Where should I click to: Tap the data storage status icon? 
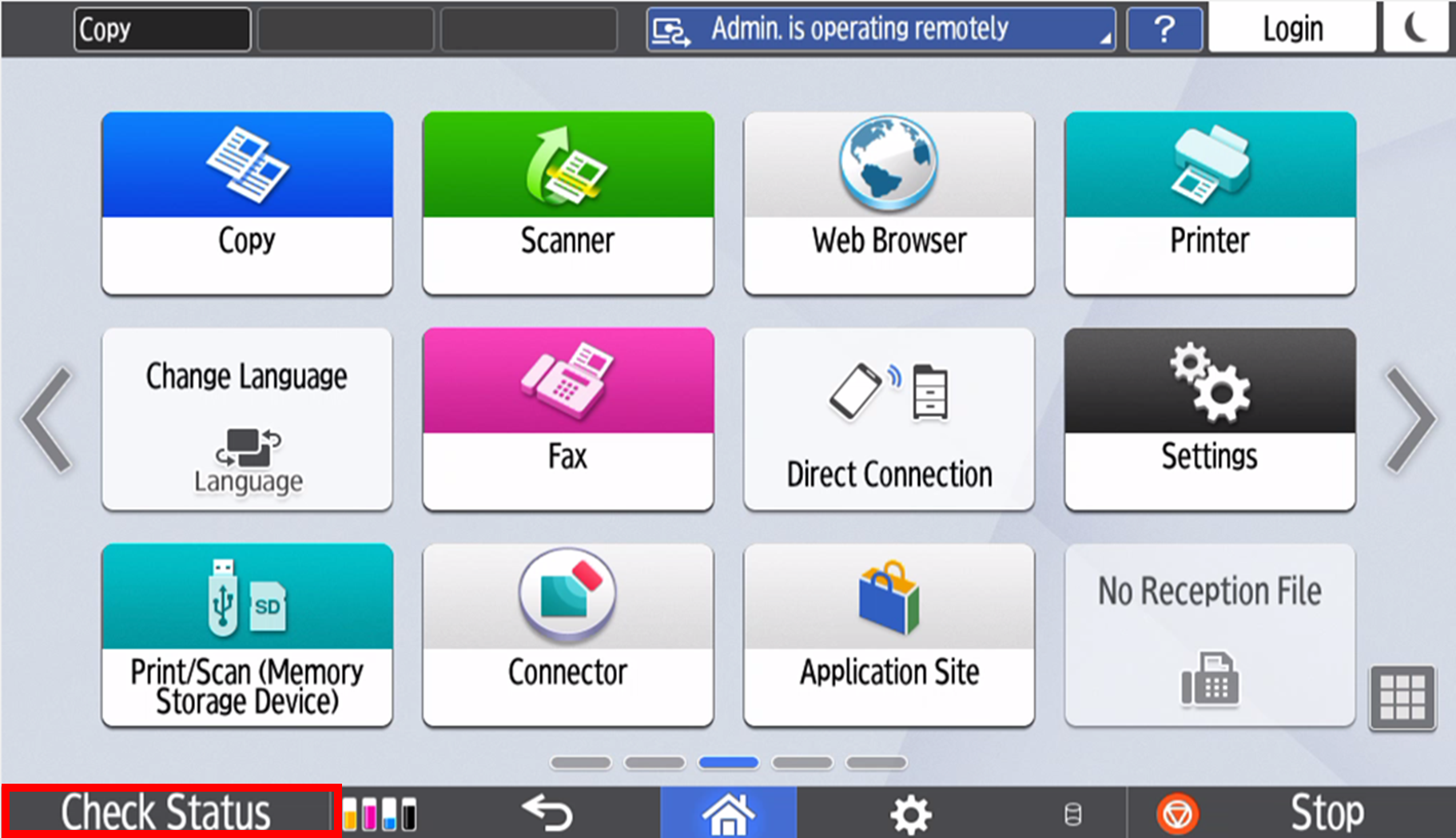click(x=1073, y=814)
